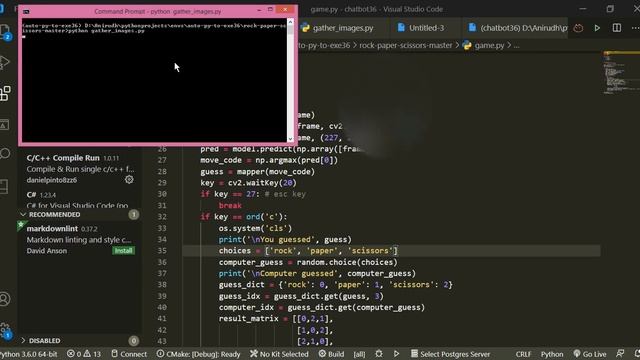Open the Accounts icon in activity bar
This screenshot has height=360, width=640.
point(5,299)
